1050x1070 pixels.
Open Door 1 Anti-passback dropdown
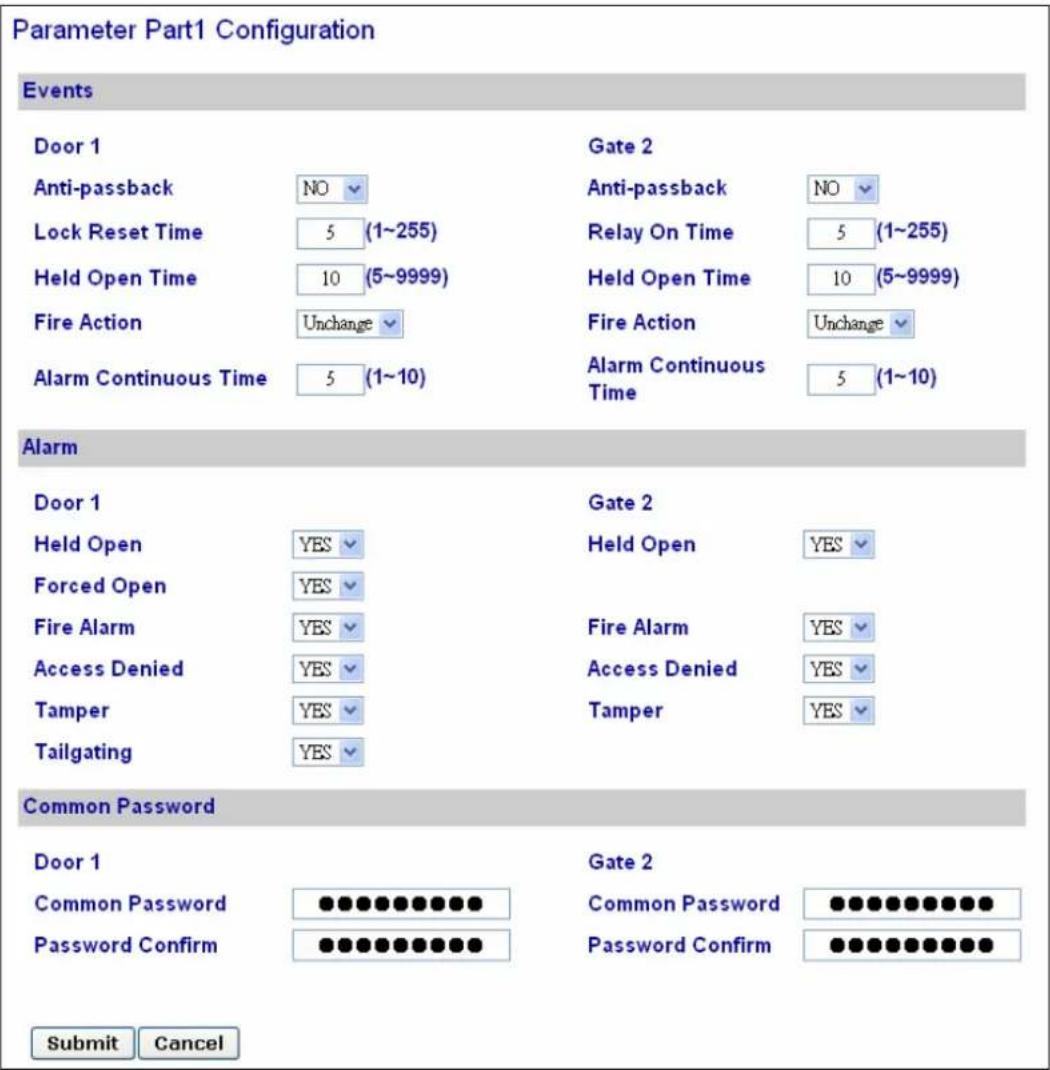[x=332, y=189]
